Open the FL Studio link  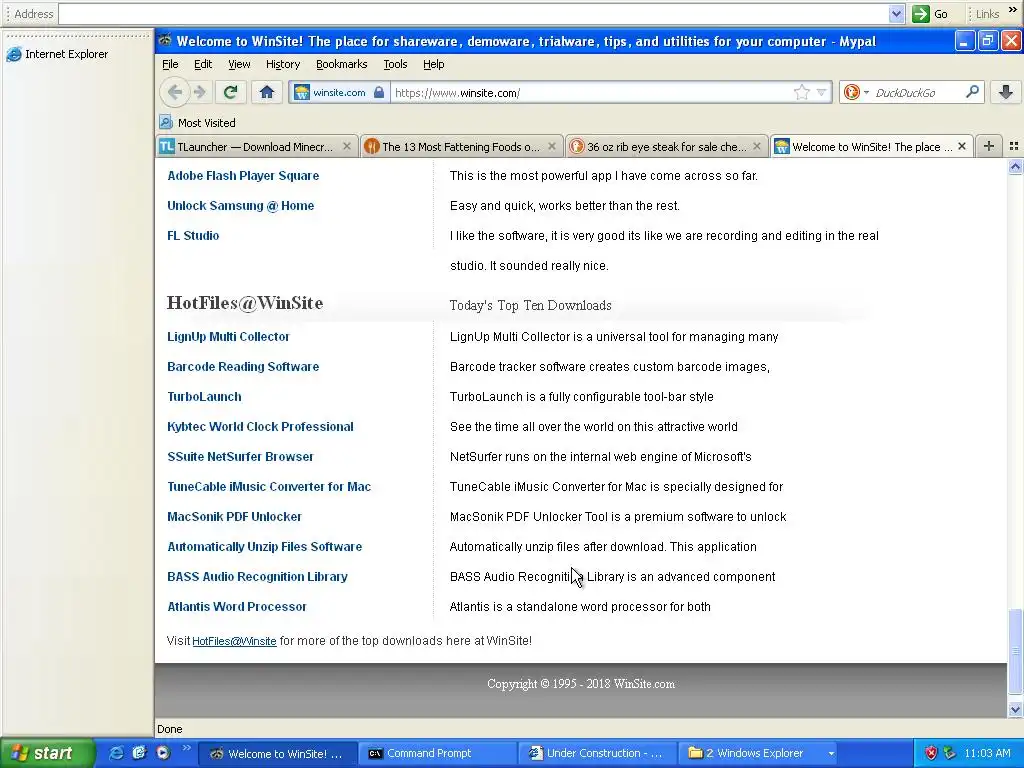(x=193, y=236)
